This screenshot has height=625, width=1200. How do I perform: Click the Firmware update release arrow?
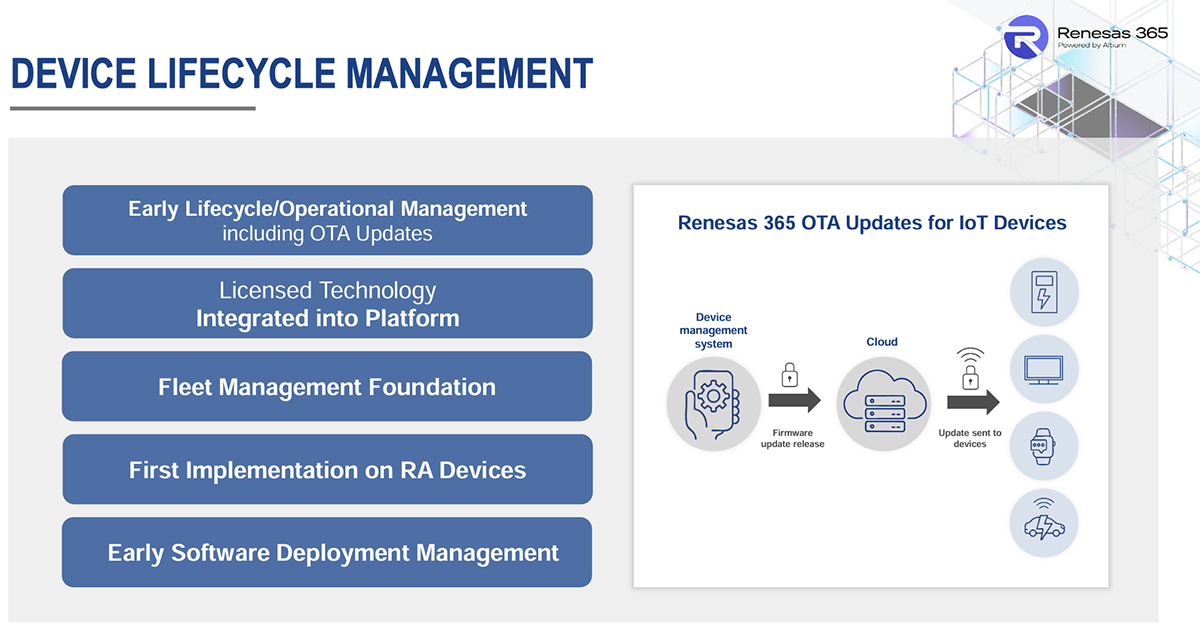[x=794, y=401]
